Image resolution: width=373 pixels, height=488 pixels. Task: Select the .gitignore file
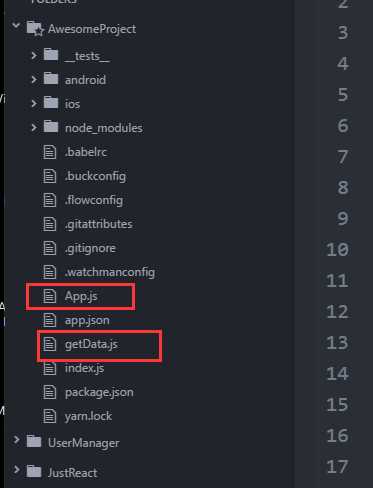90,248
